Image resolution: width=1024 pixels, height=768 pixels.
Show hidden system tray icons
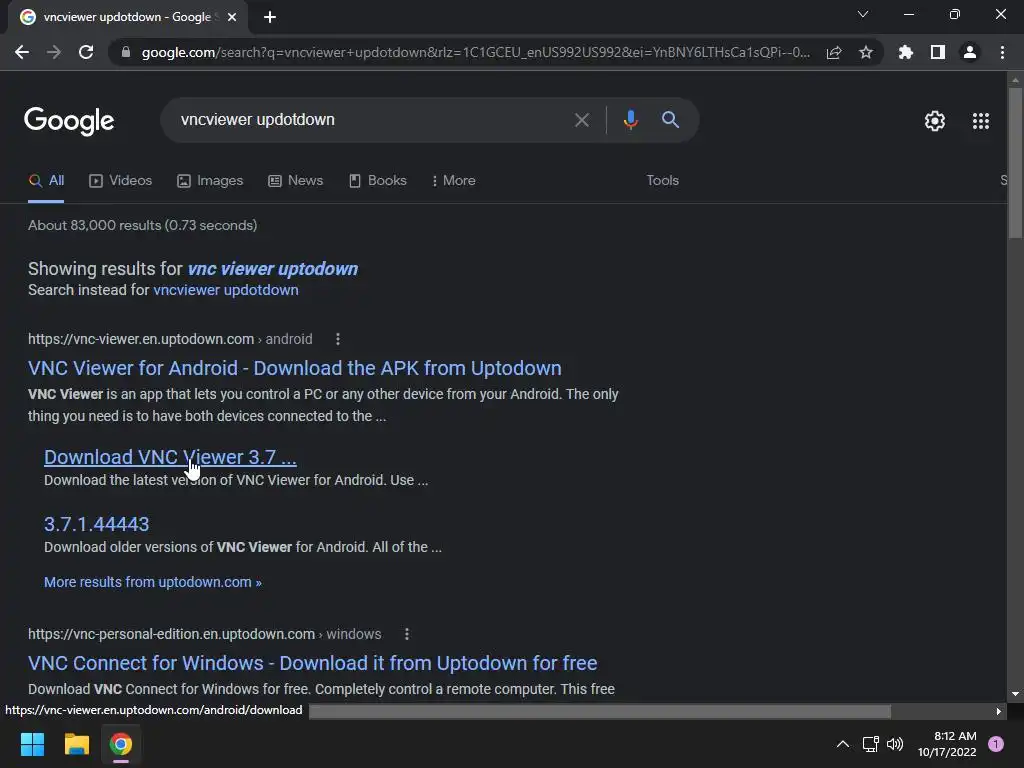pos(842,744)
